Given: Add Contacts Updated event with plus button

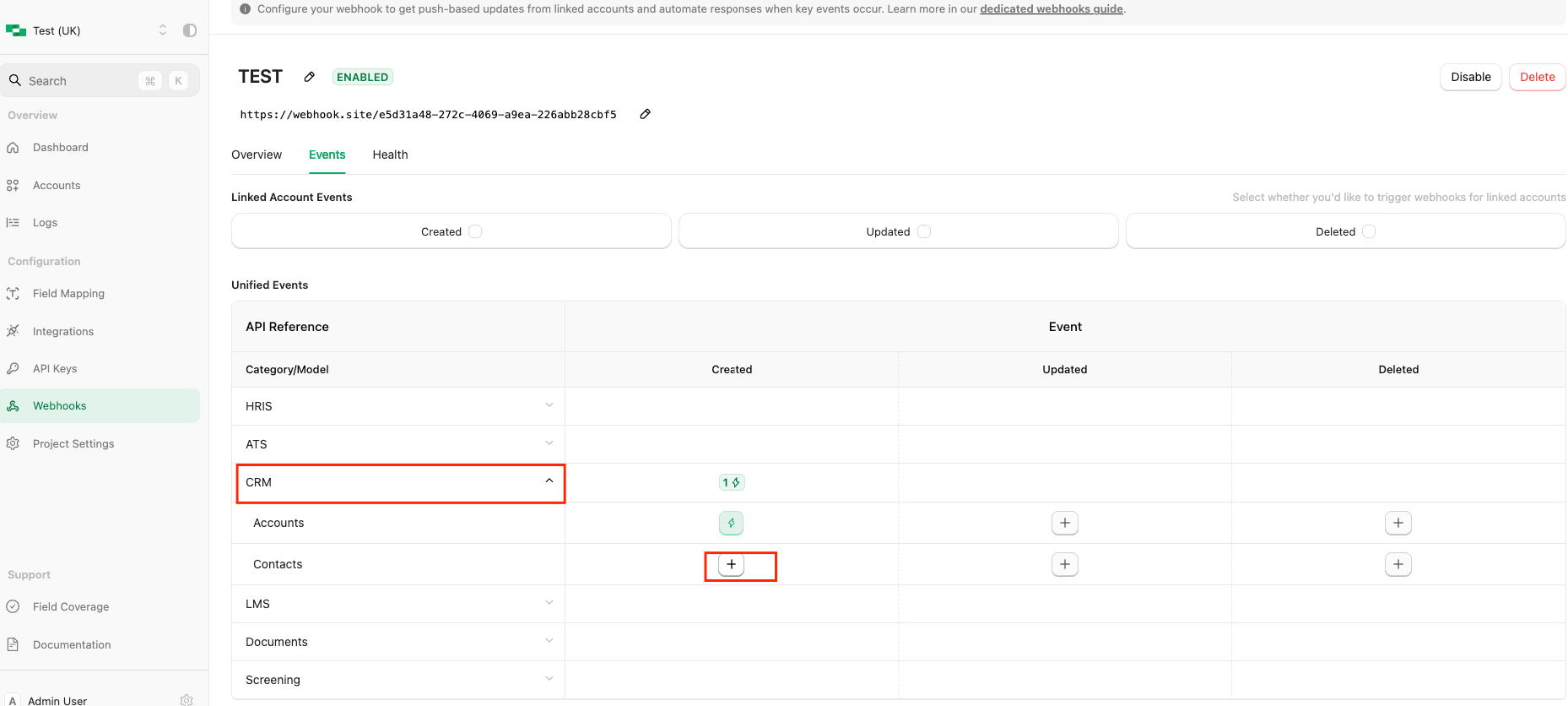Looking at the screenshot, I should 1065,564.
